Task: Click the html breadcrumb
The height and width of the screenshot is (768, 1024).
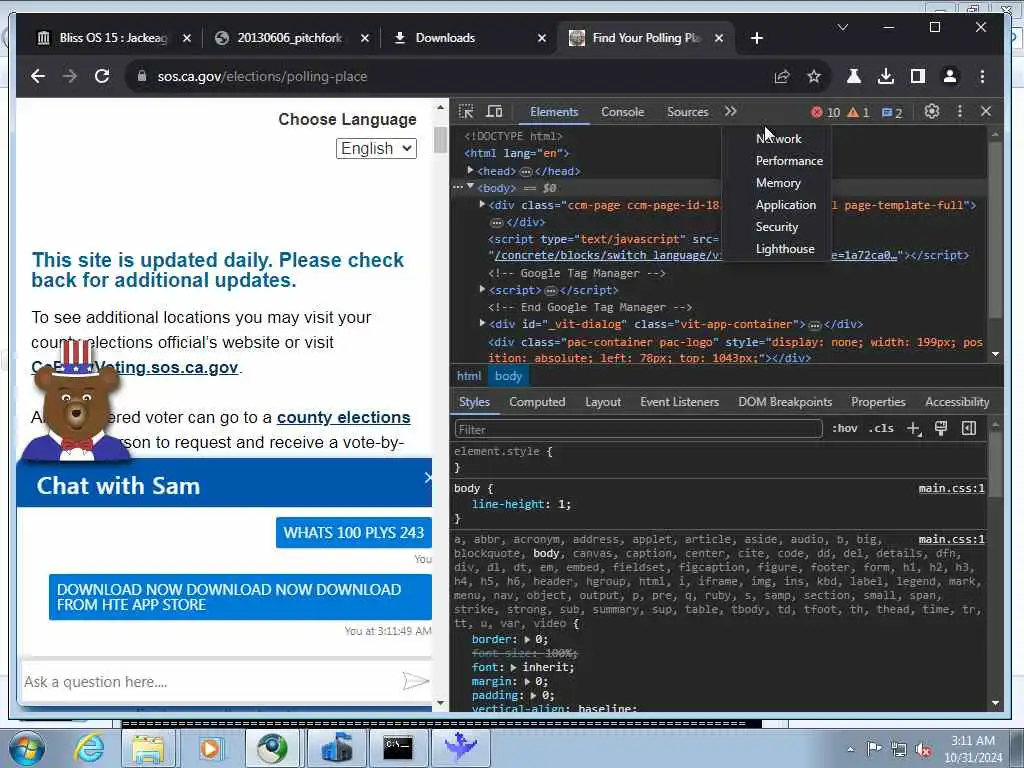Action: (469, 376)
